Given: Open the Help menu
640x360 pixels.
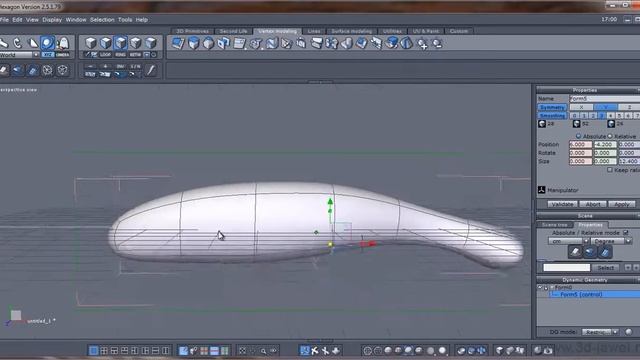Looking at the screenshot, I should (x=142, y=20).
